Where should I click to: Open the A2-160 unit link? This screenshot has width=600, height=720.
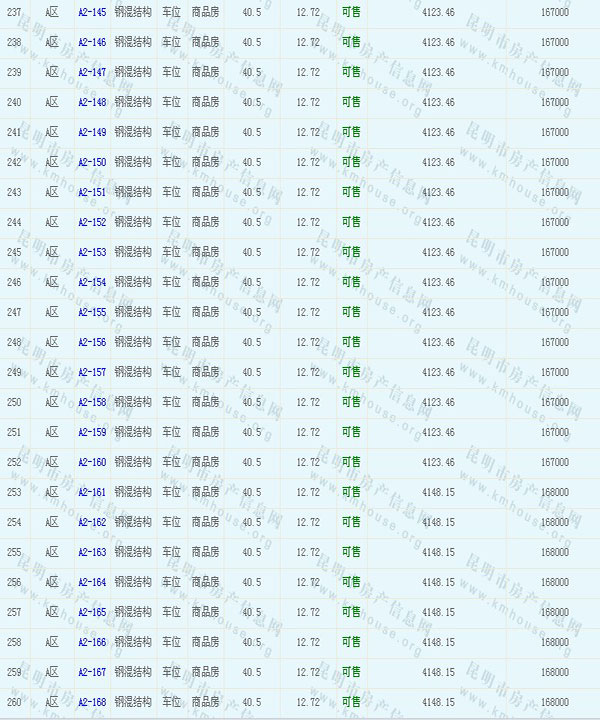[x=91, y=462]
